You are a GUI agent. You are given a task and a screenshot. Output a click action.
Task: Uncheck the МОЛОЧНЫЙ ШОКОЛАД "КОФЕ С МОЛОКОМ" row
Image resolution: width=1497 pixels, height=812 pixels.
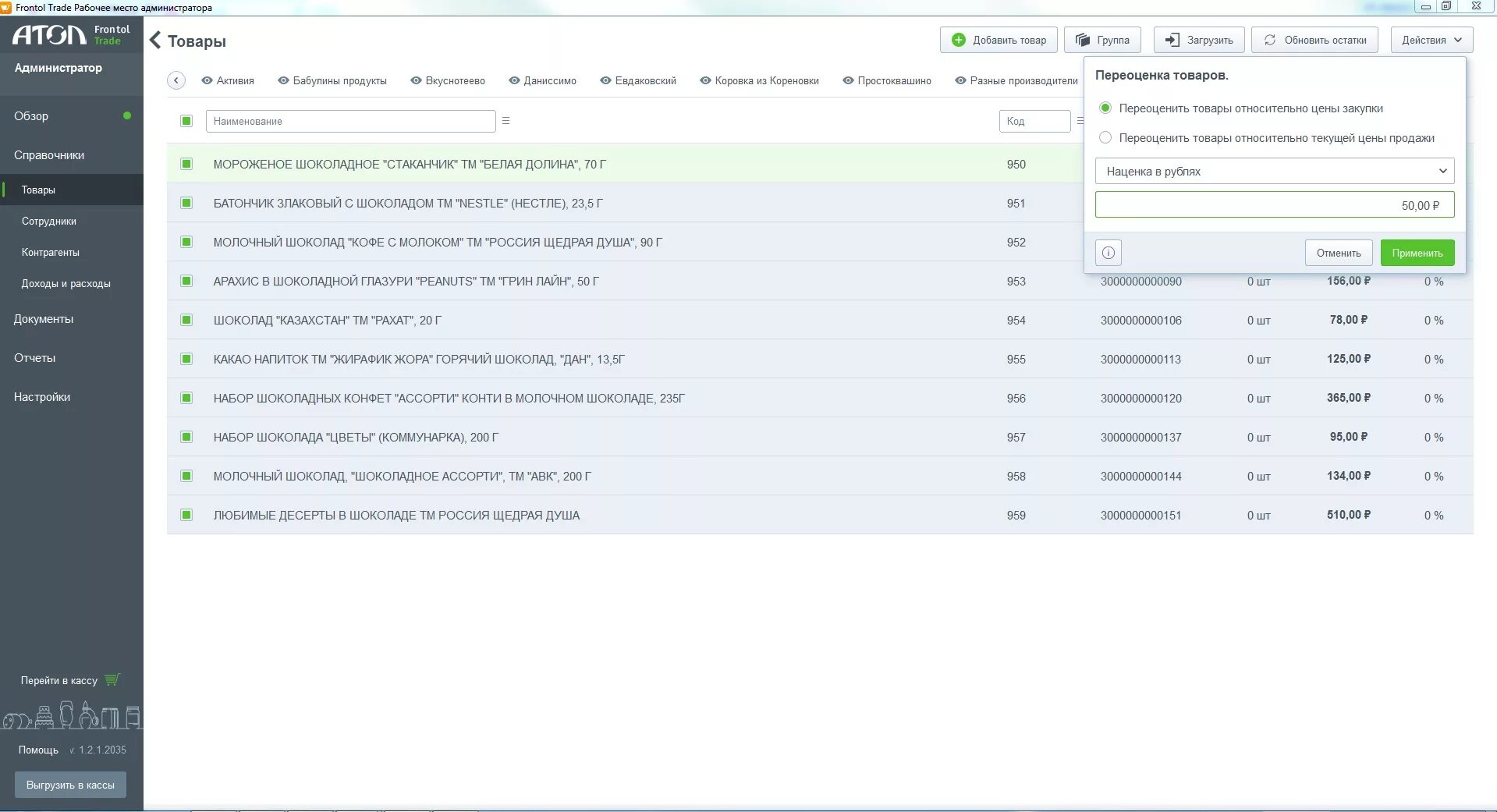tap(186, 242)
